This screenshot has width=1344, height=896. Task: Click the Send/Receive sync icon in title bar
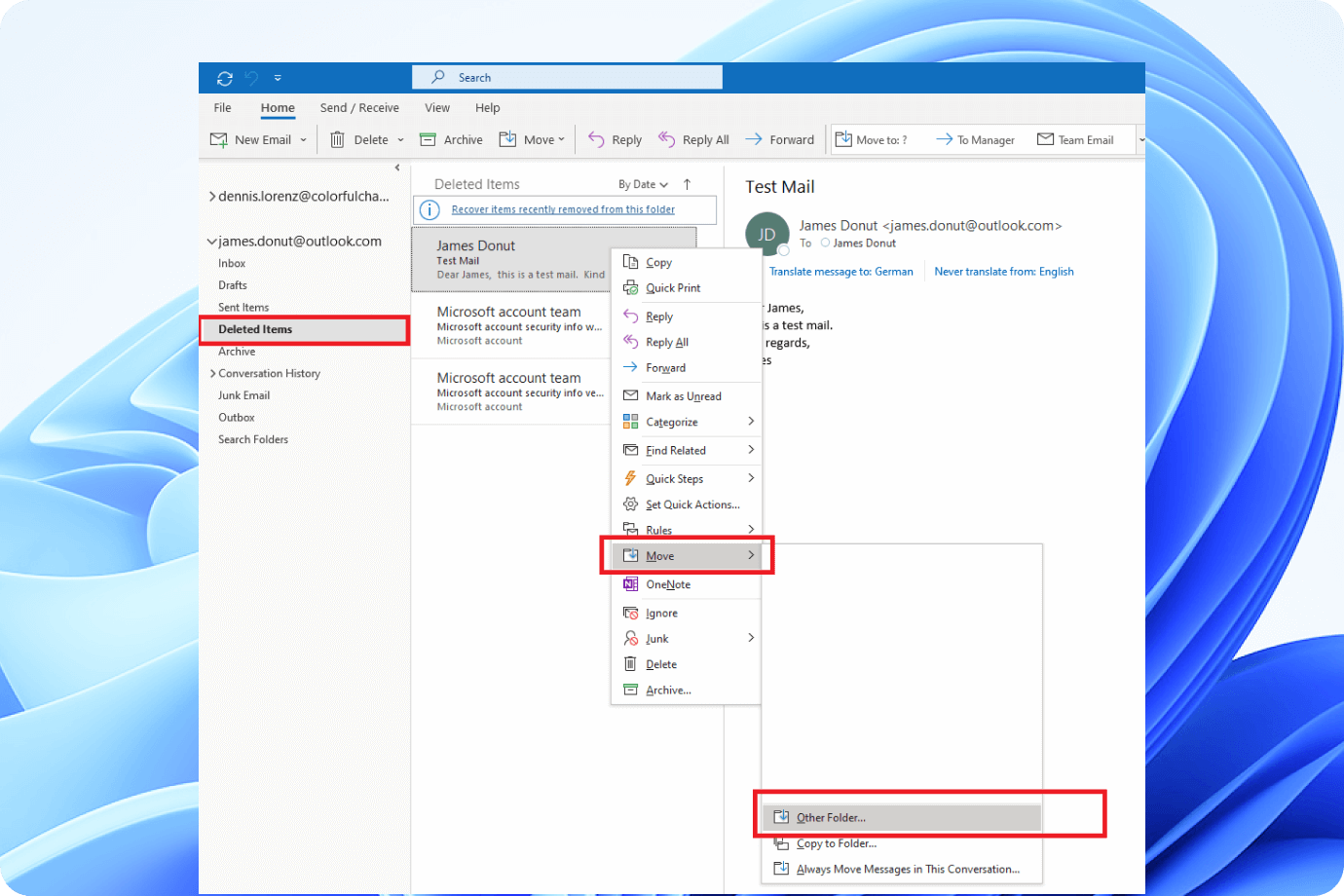point(225,78)
